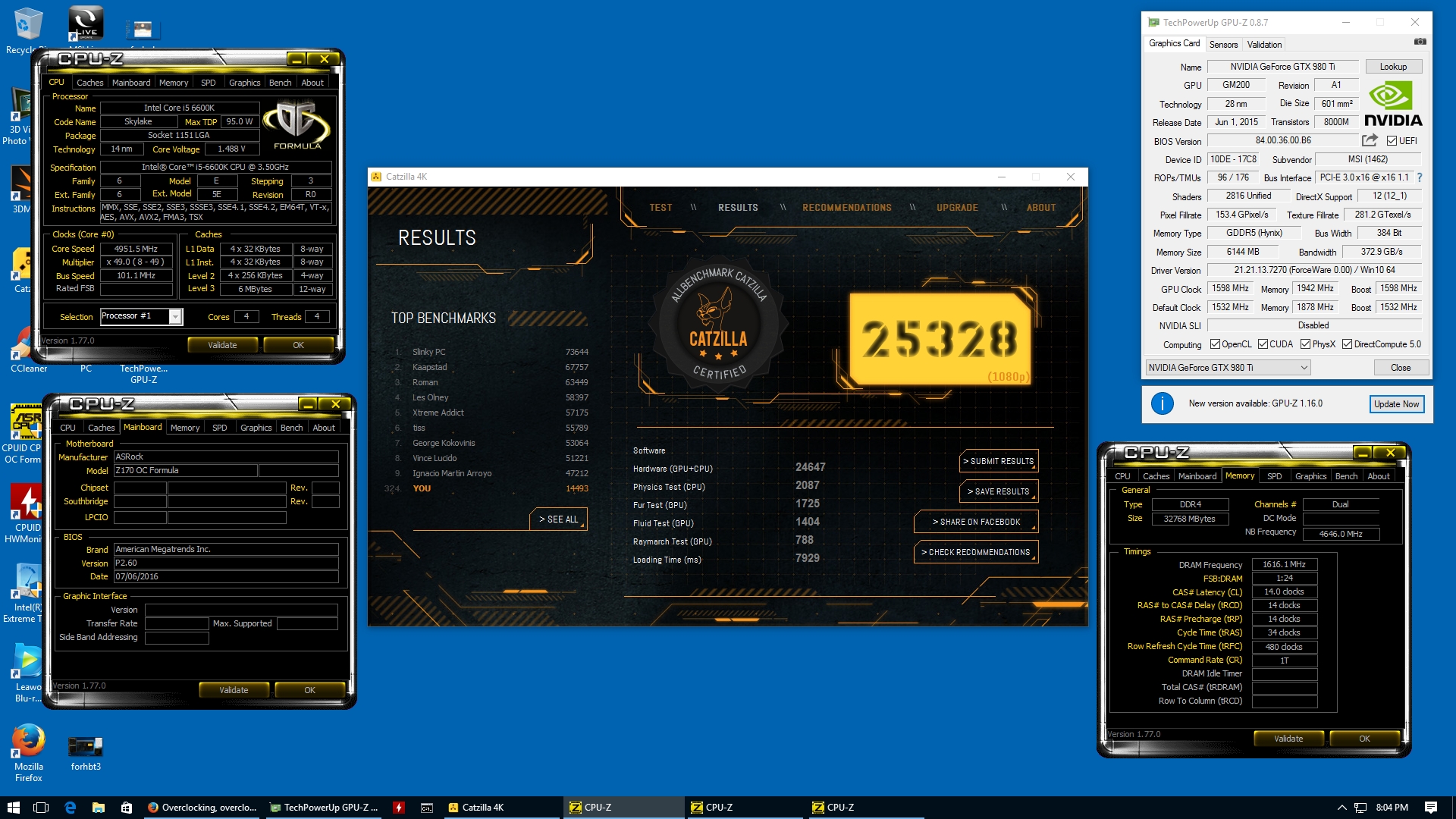
Task: Open the Processor #1 selection dropdown
Action: [175, 316]
